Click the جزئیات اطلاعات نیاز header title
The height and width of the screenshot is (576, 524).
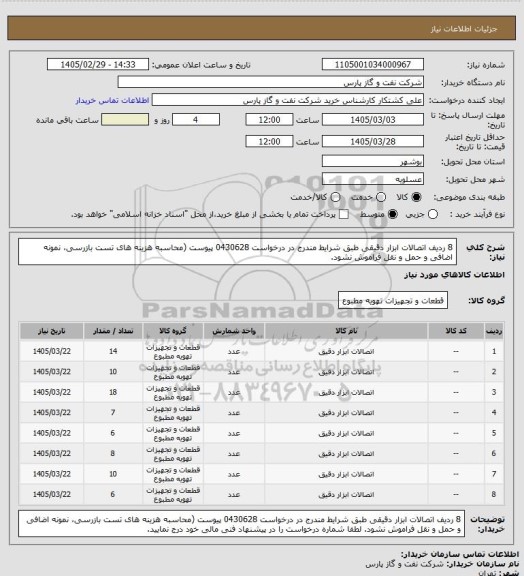coord(464,29)
